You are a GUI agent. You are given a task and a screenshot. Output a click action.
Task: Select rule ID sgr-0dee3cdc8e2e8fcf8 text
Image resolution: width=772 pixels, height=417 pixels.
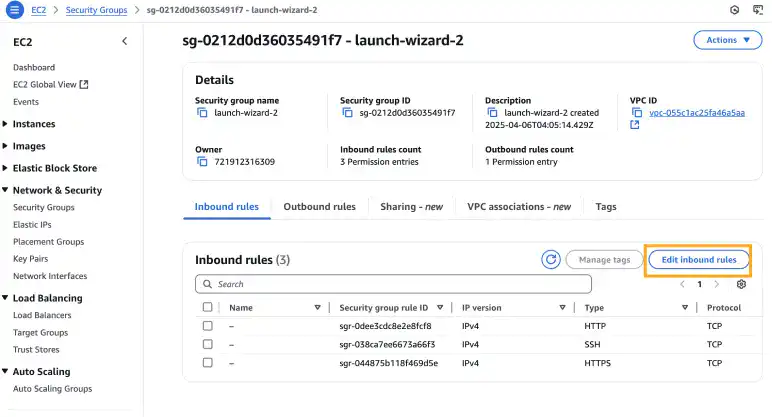point(385,326)
